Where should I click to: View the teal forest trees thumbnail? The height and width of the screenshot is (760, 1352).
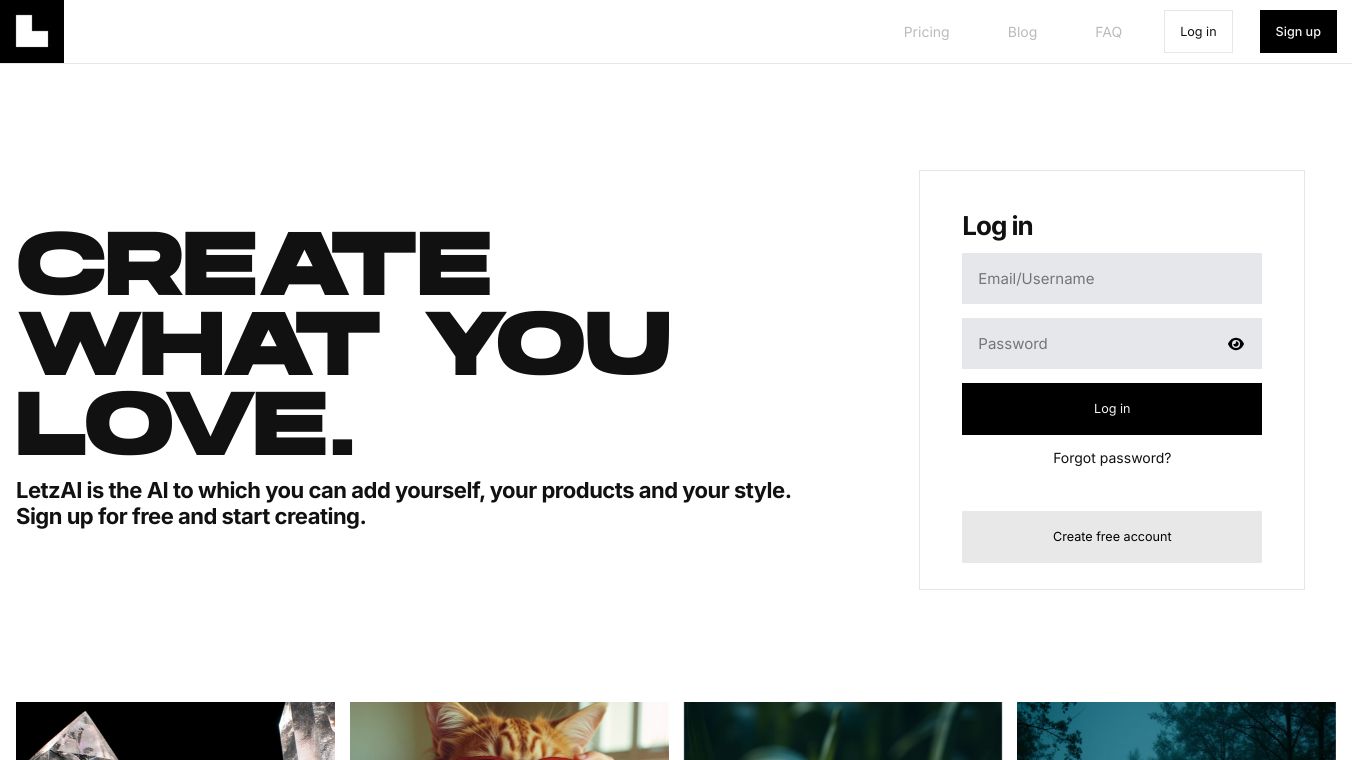pyautogui.click(x=1176, y=731)
